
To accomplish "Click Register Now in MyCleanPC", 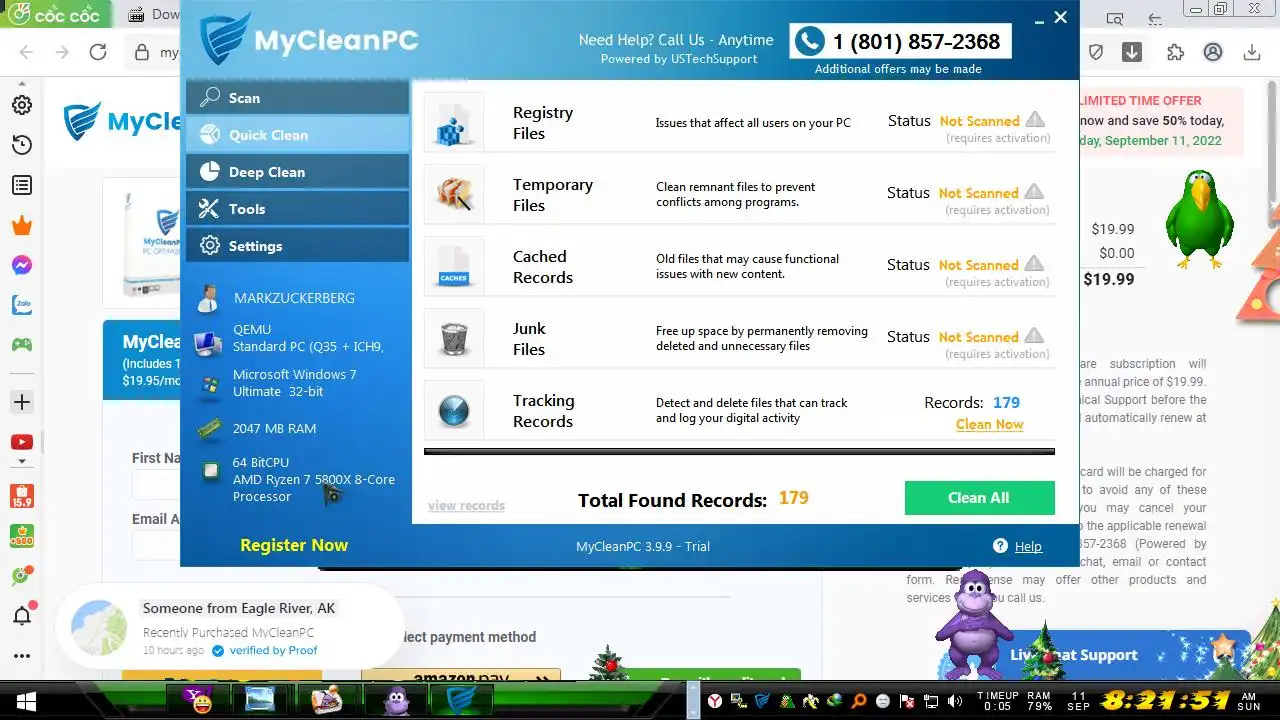I will click(x=294, y=545).
